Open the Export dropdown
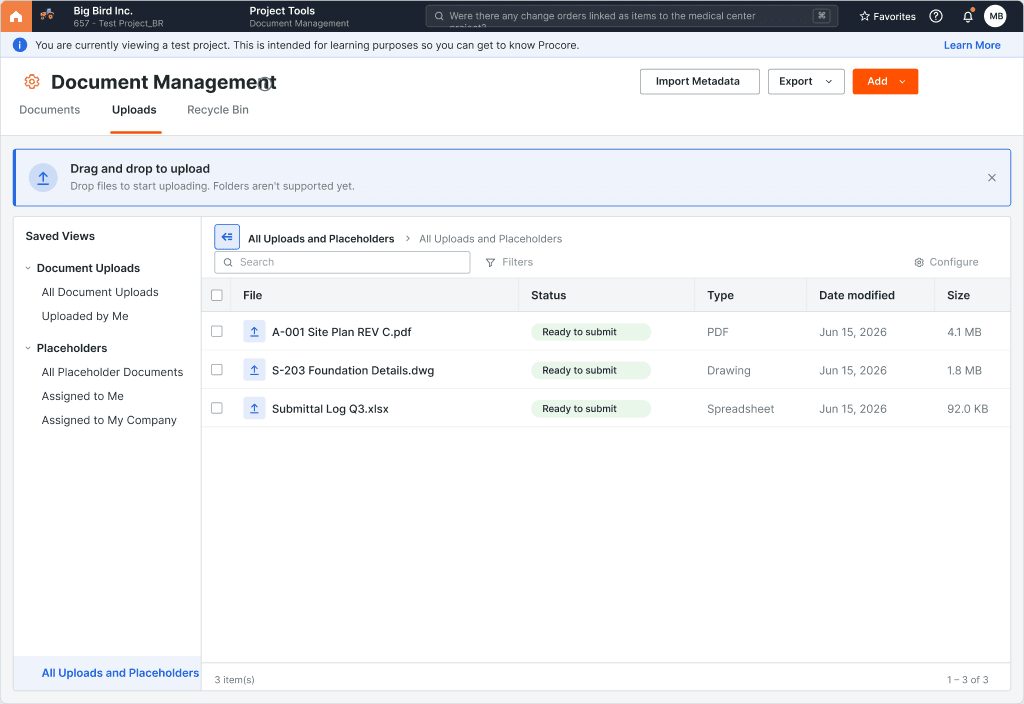This screenshot has width=1024, height=704. pos(806,82)
